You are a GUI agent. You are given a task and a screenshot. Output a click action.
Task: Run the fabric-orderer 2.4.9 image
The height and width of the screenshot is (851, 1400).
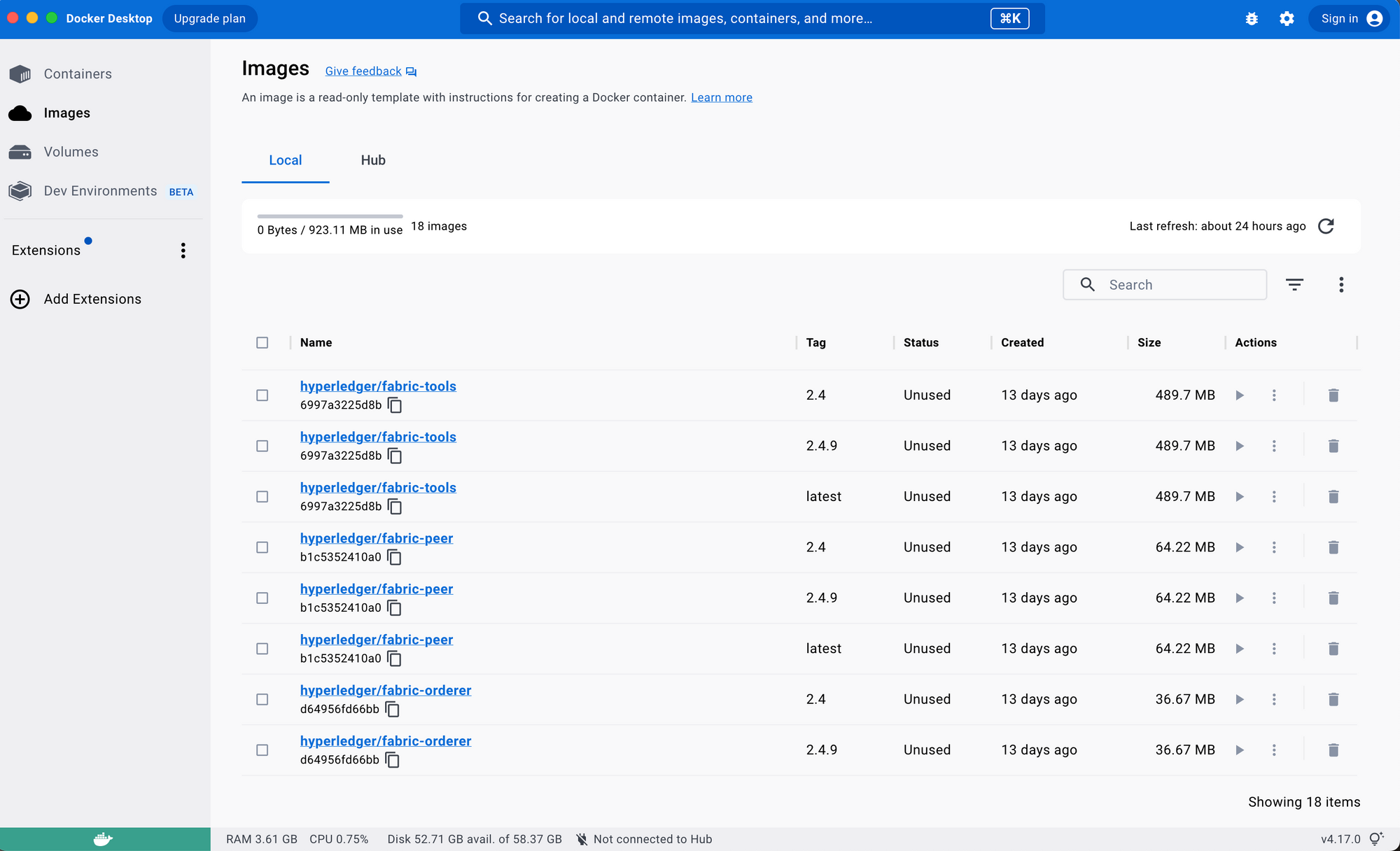[x=1240, y=750]
